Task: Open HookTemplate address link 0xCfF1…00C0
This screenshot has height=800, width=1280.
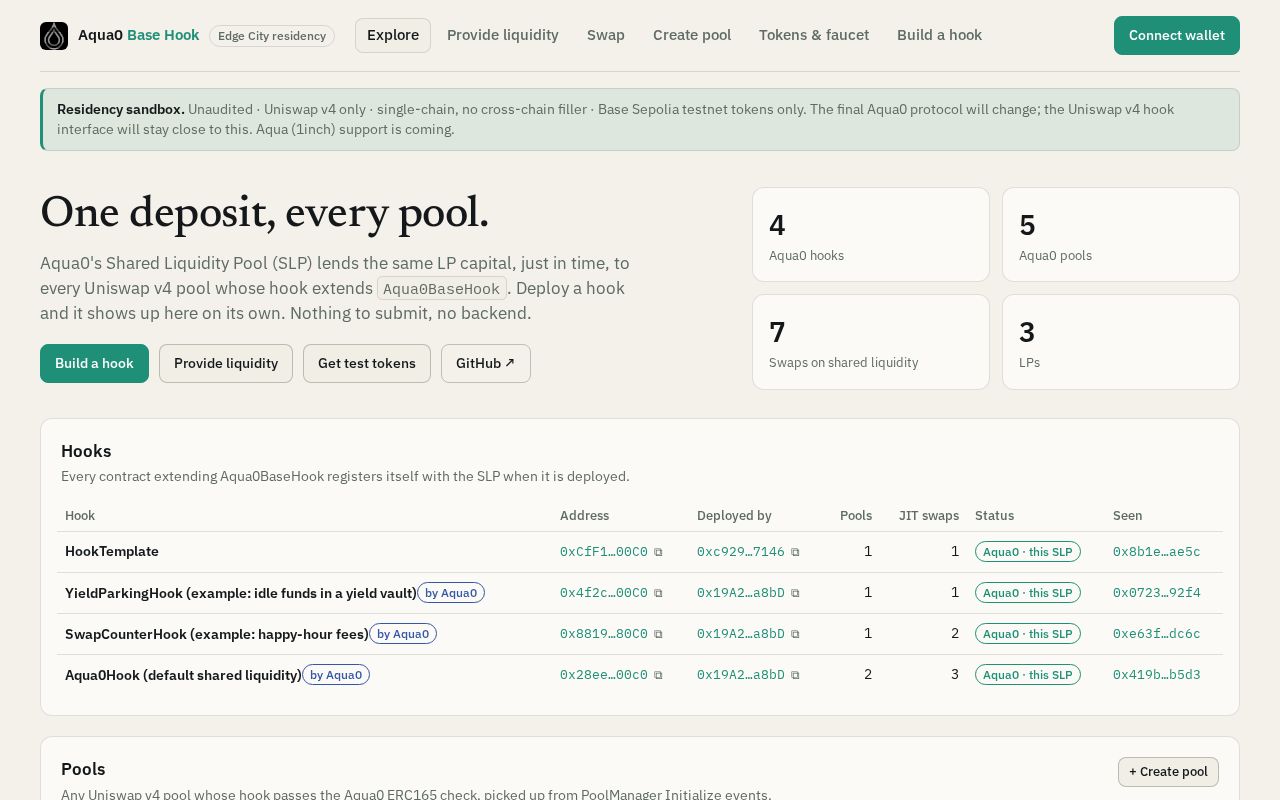Action: click(604, 552)
